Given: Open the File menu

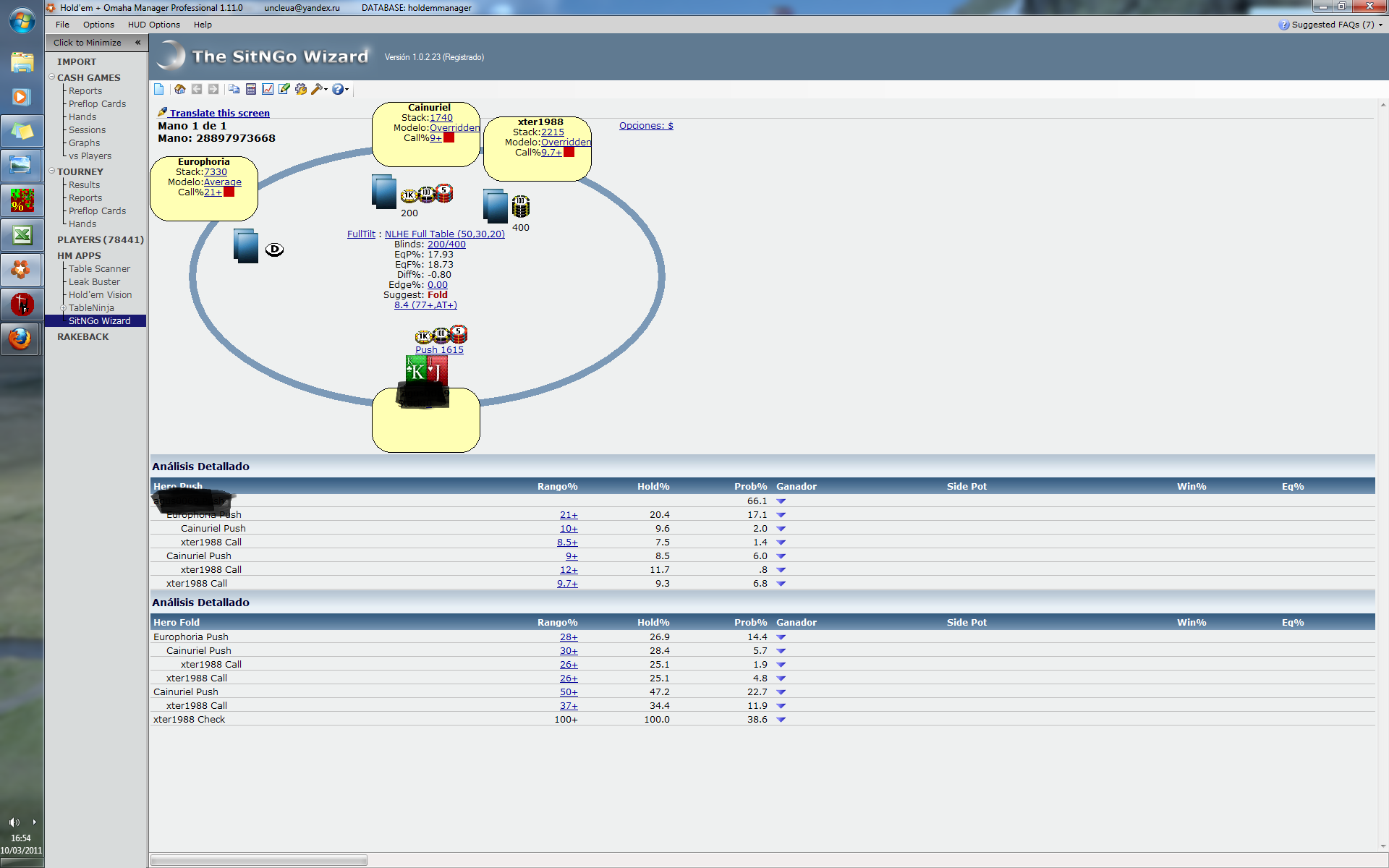Looking at the screenshot, I should (62, 25).
